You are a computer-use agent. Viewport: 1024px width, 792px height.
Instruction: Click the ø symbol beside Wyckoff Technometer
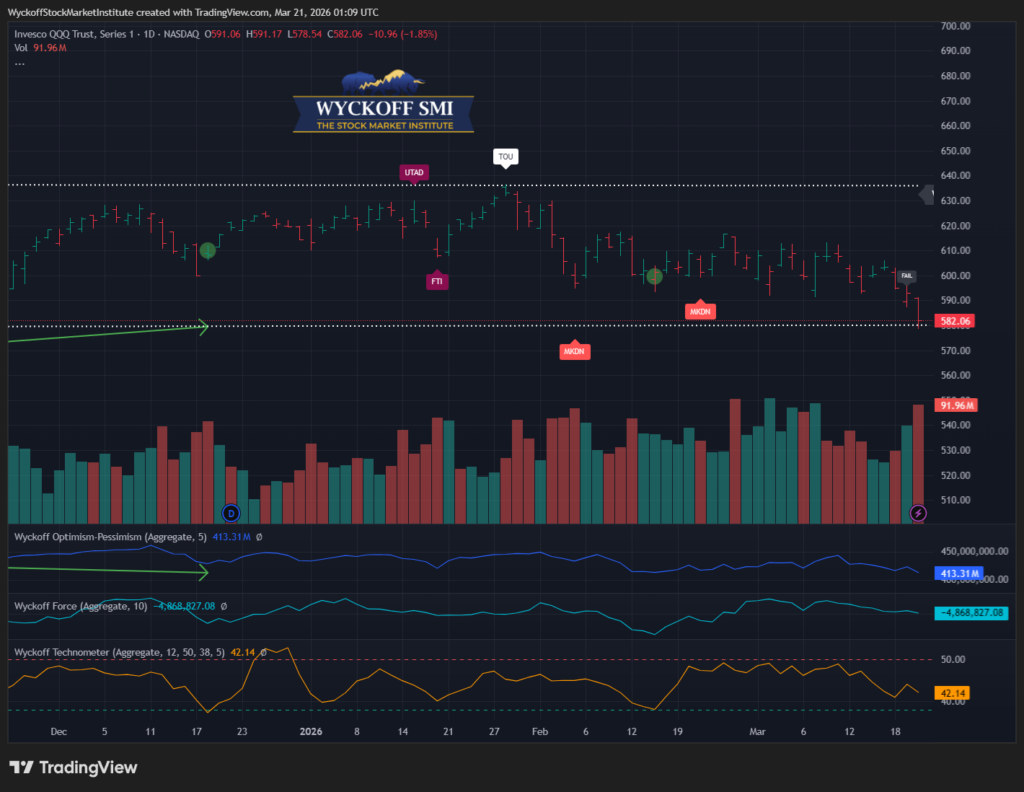click(262, 652)
